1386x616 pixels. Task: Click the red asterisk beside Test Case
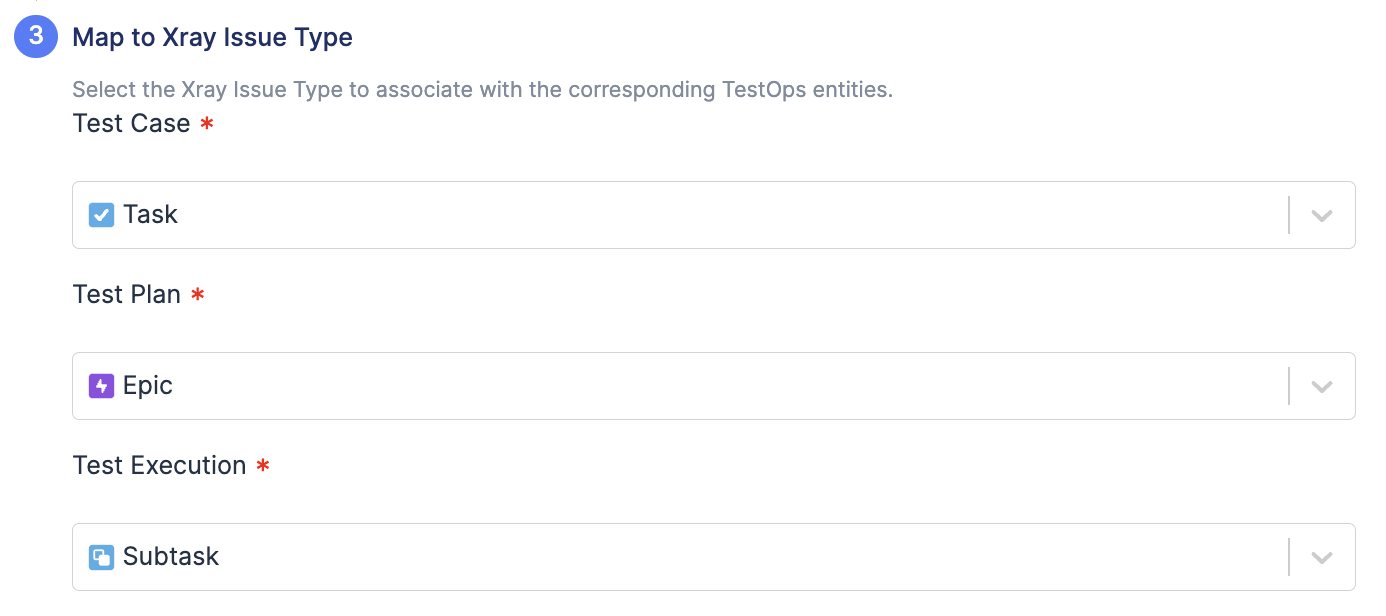point(207,124)
